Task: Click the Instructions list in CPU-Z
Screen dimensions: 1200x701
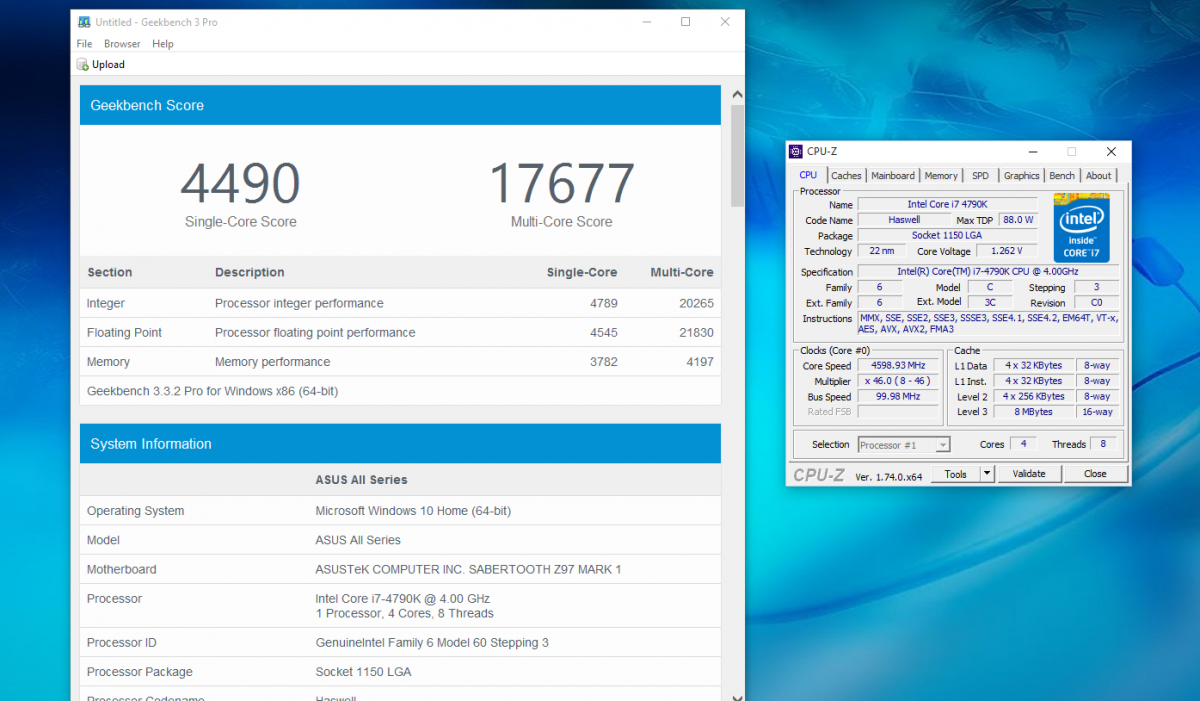Action: (988, 323)
